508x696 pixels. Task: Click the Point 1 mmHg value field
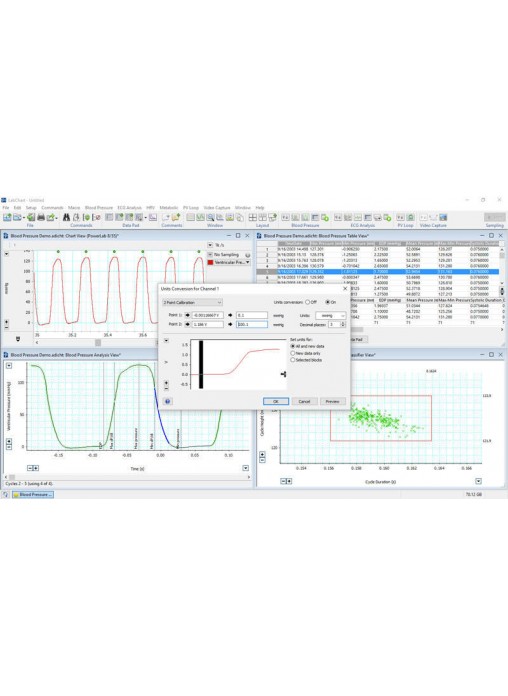(252, 315)
